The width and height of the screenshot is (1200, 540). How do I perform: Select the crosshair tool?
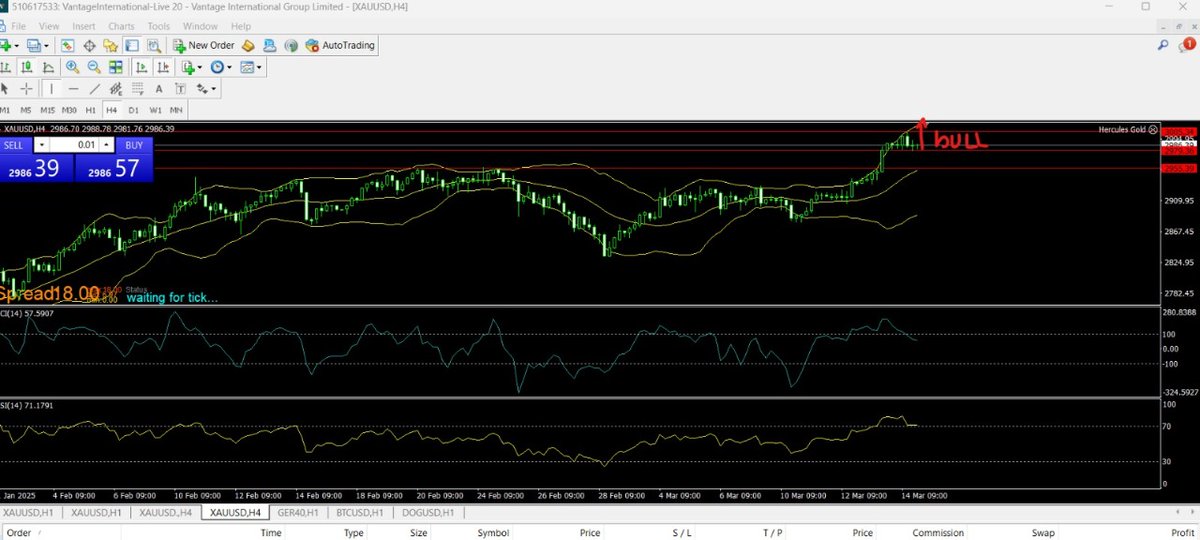pos(27,89)
